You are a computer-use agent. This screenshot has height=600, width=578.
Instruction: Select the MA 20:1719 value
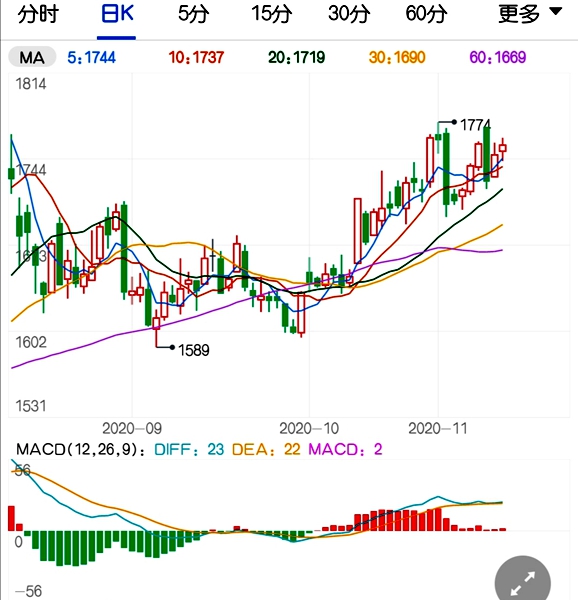click(x=296, y=58)
